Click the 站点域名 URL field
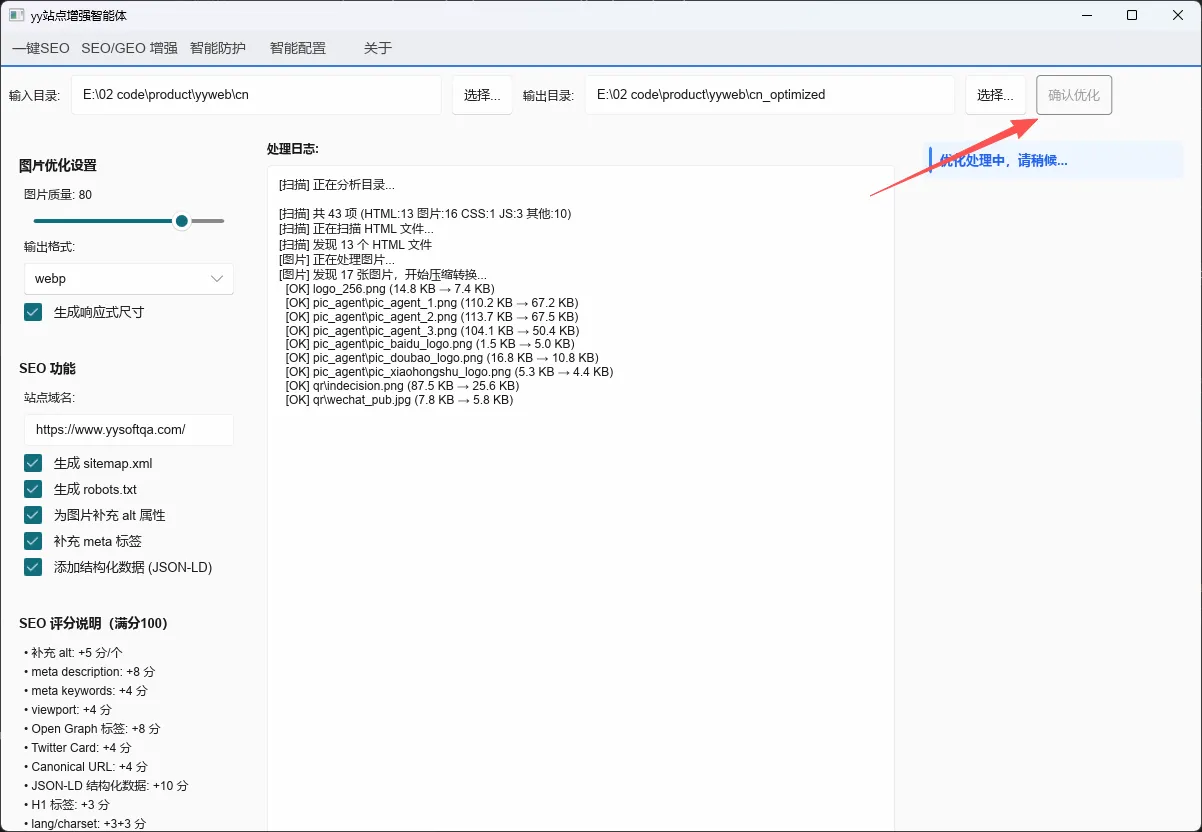1202x832 pixels. tap(129, 429)
